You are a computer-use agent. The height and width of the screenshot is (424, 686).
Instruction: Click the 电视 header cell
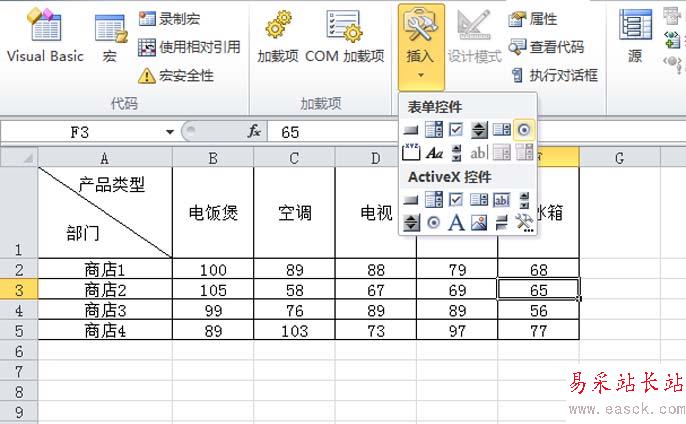coord(376,213)
